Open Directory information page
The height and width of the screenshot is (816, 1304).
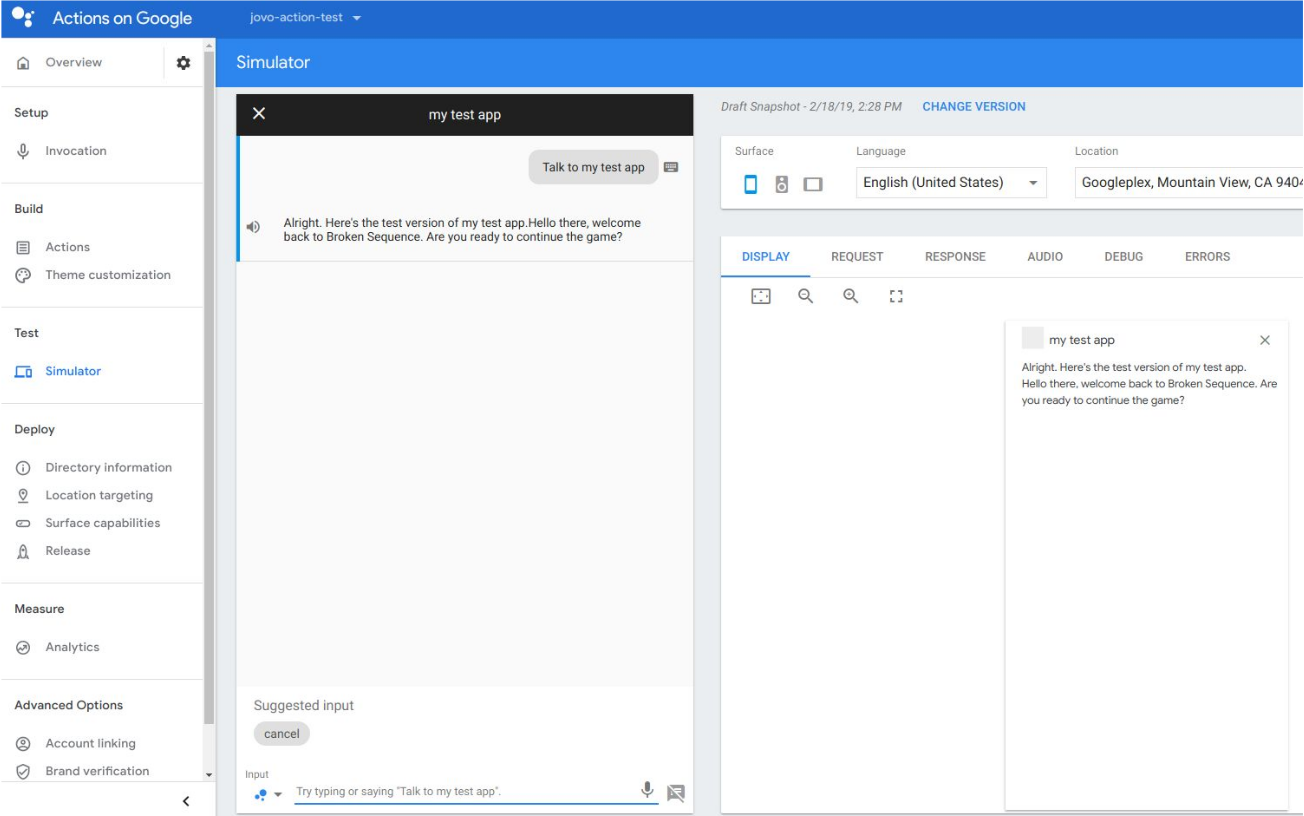pos(108,467)
